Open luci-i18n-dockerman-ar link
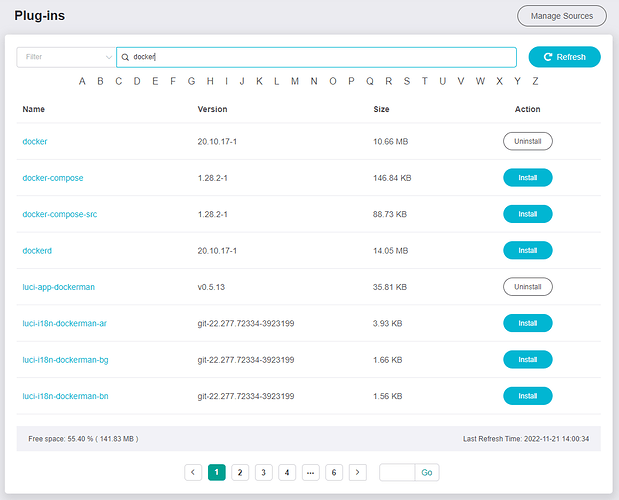This screenshot has height=500, width=619. pyautogui.click(x=65, y=323)
